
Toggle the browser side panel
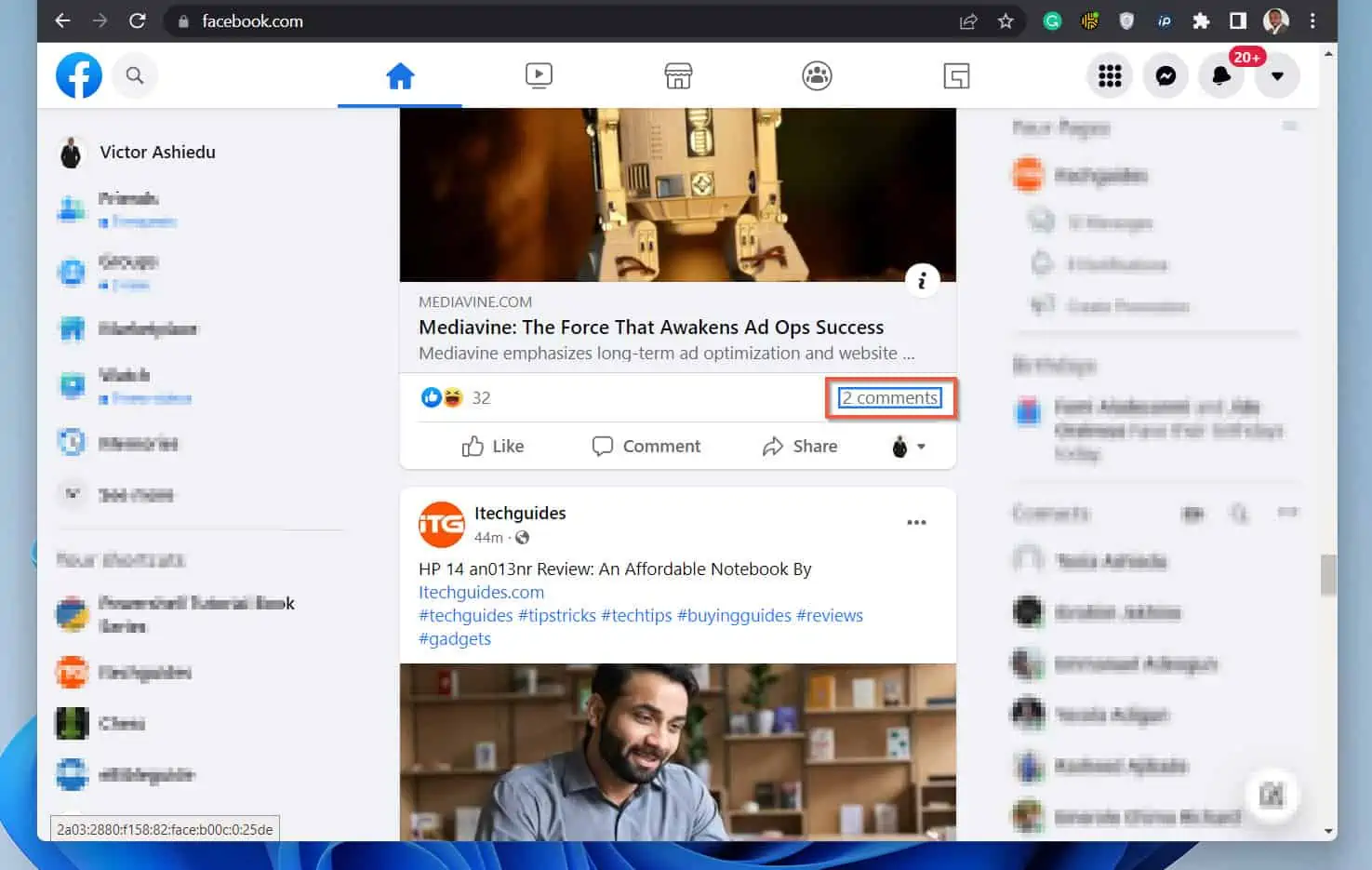pyautogui.click(x=1238, y=20)
